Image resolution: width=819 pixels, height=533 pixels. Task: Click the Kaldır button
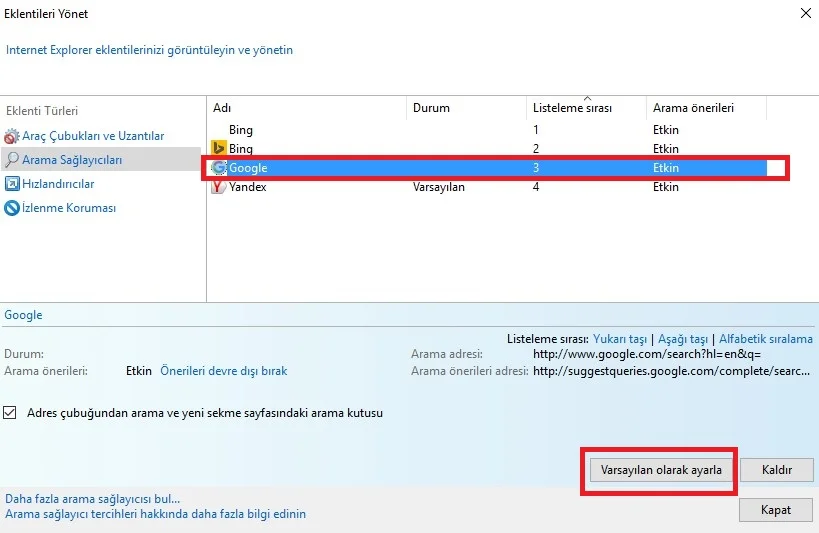[777, 469]
